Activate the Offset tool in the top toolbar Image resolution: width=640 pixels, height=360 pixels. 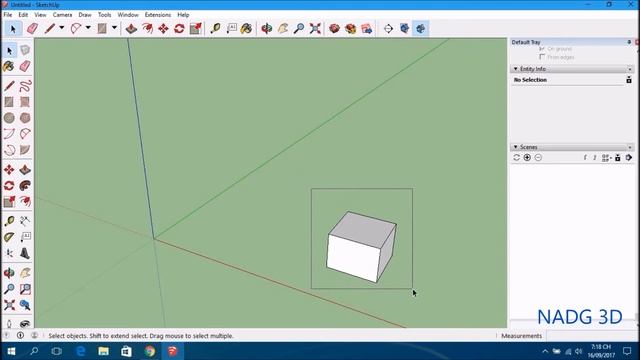tap(147, 29)
